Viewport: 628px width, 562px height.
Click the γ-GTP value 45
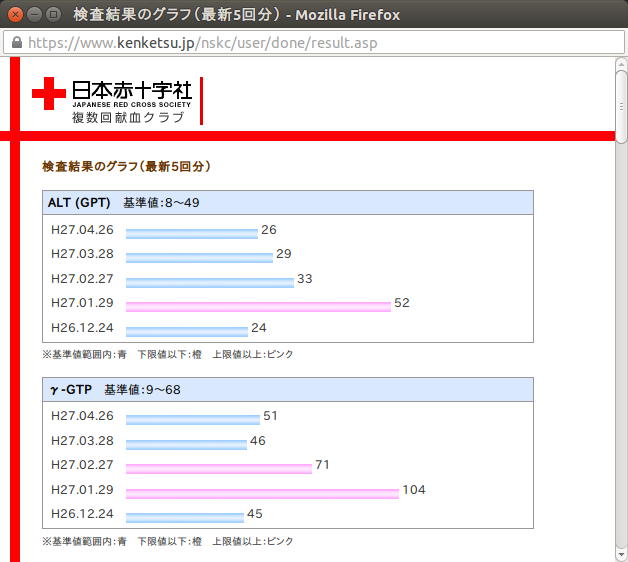click(255, 514)
